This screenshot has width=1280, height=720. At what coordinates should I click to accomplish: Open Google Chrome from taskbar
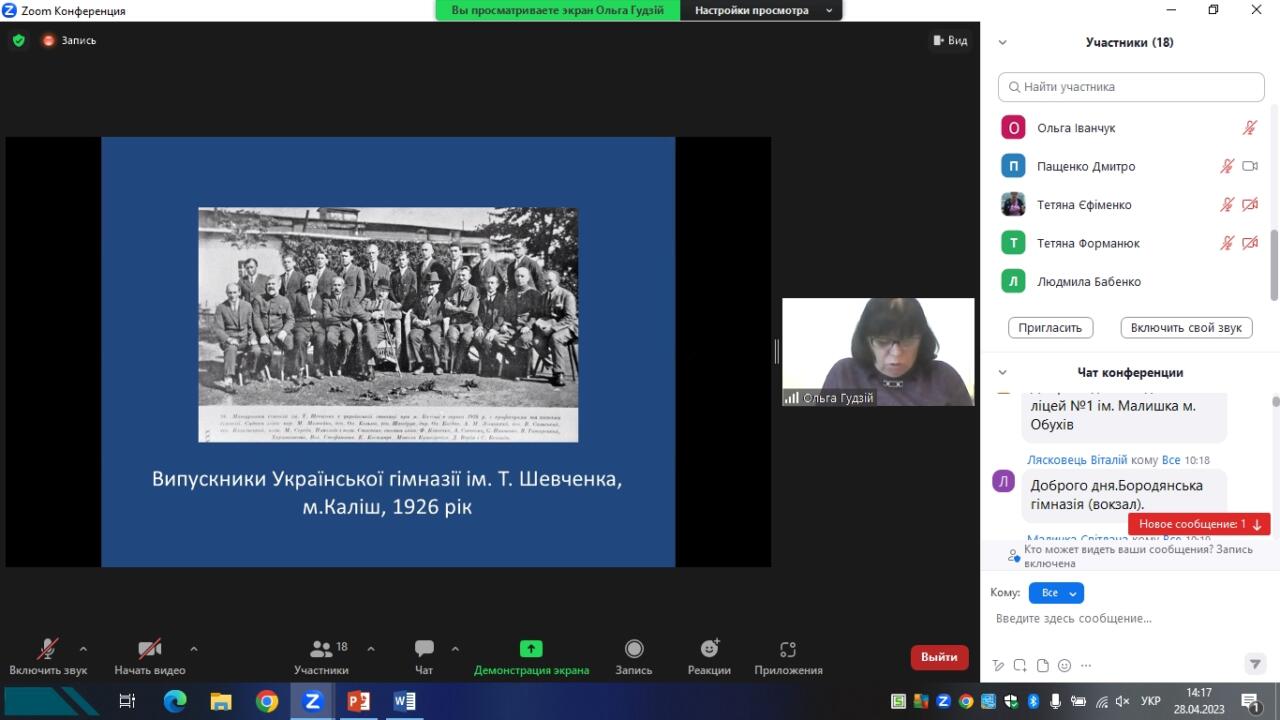[267, 701]
